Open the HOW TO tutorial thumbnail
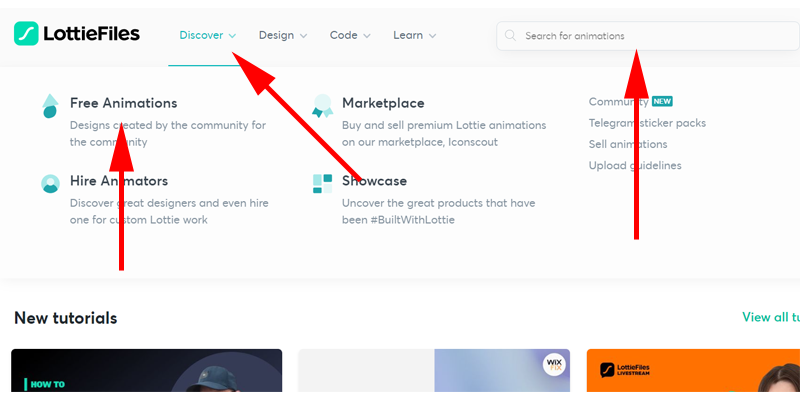800x400 pixels. coord(146,370)
